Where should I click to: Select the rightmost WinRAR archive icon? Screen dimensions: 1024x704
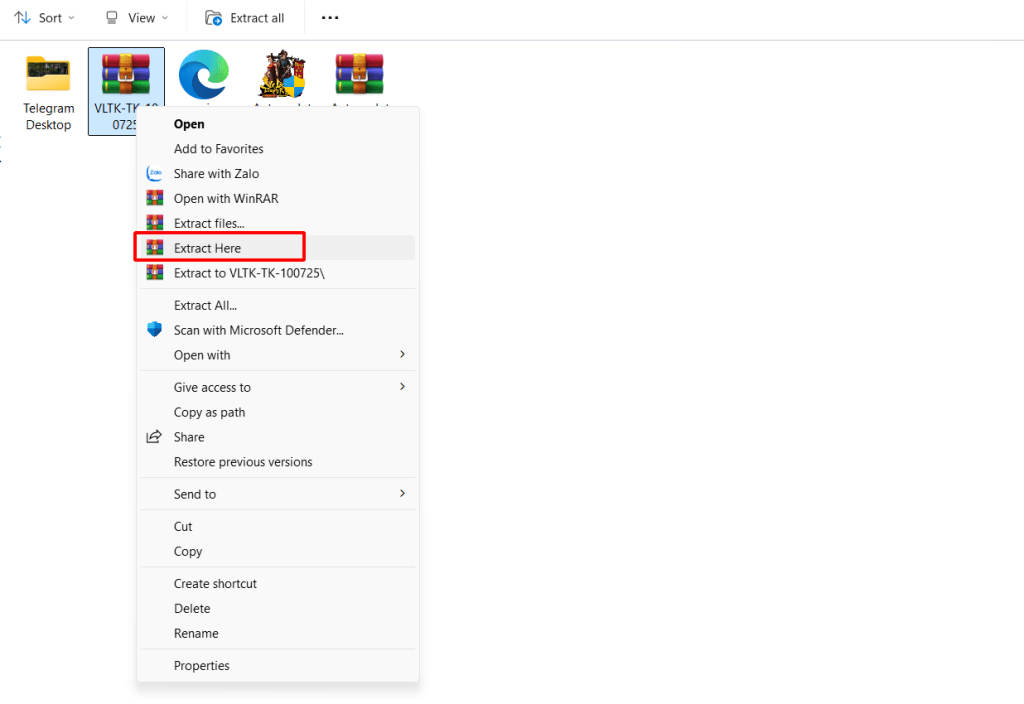coord(359,74)
